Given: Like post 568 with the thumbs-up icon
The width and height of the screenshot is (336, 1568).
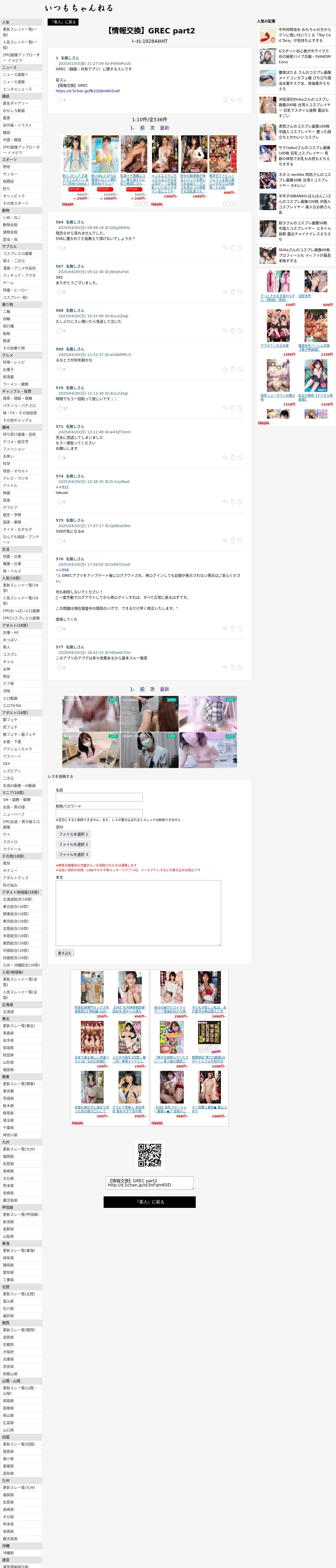Looking at the screenshot, I should point(59,331).
